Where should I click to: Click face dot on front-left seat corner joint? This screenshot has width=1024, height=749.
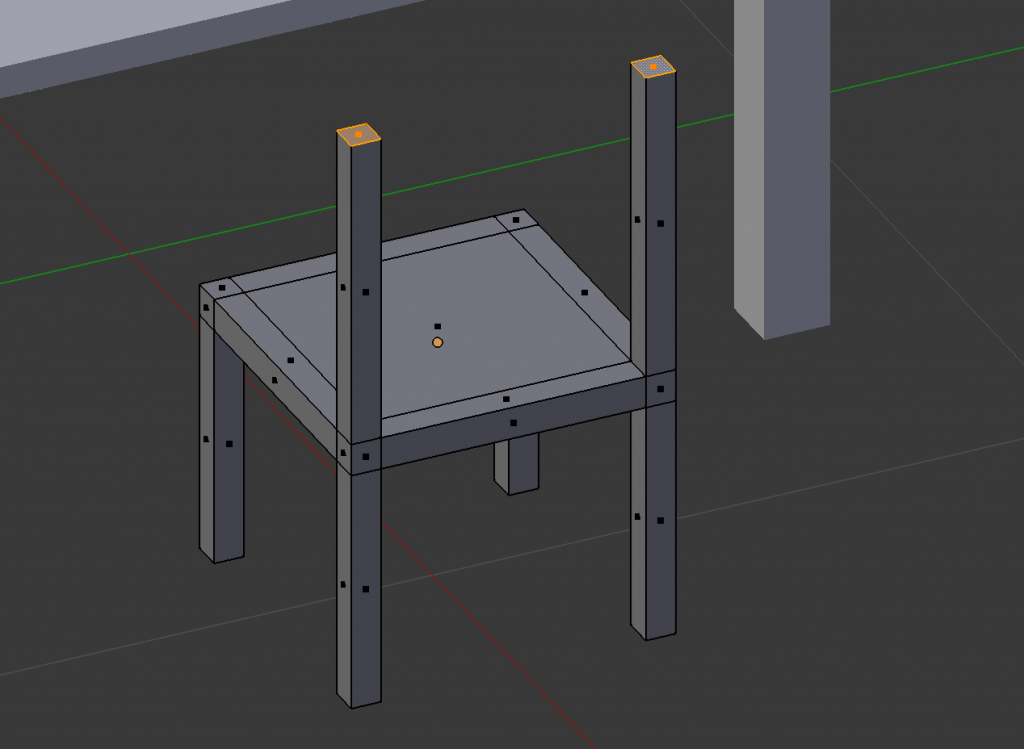[x=366, y=457]
